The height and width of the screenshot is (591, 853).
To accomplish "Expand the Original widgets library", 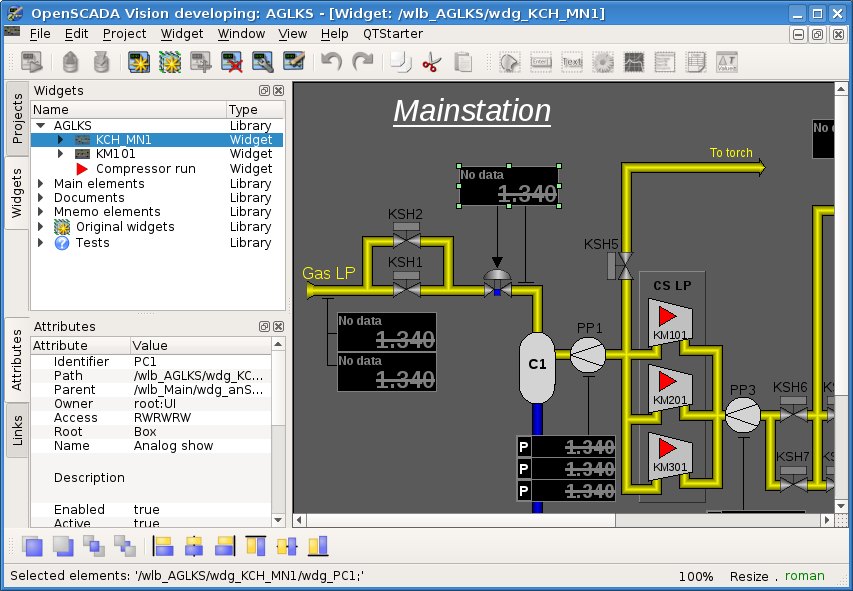I will pyautogui.click(x=41, y=226).
